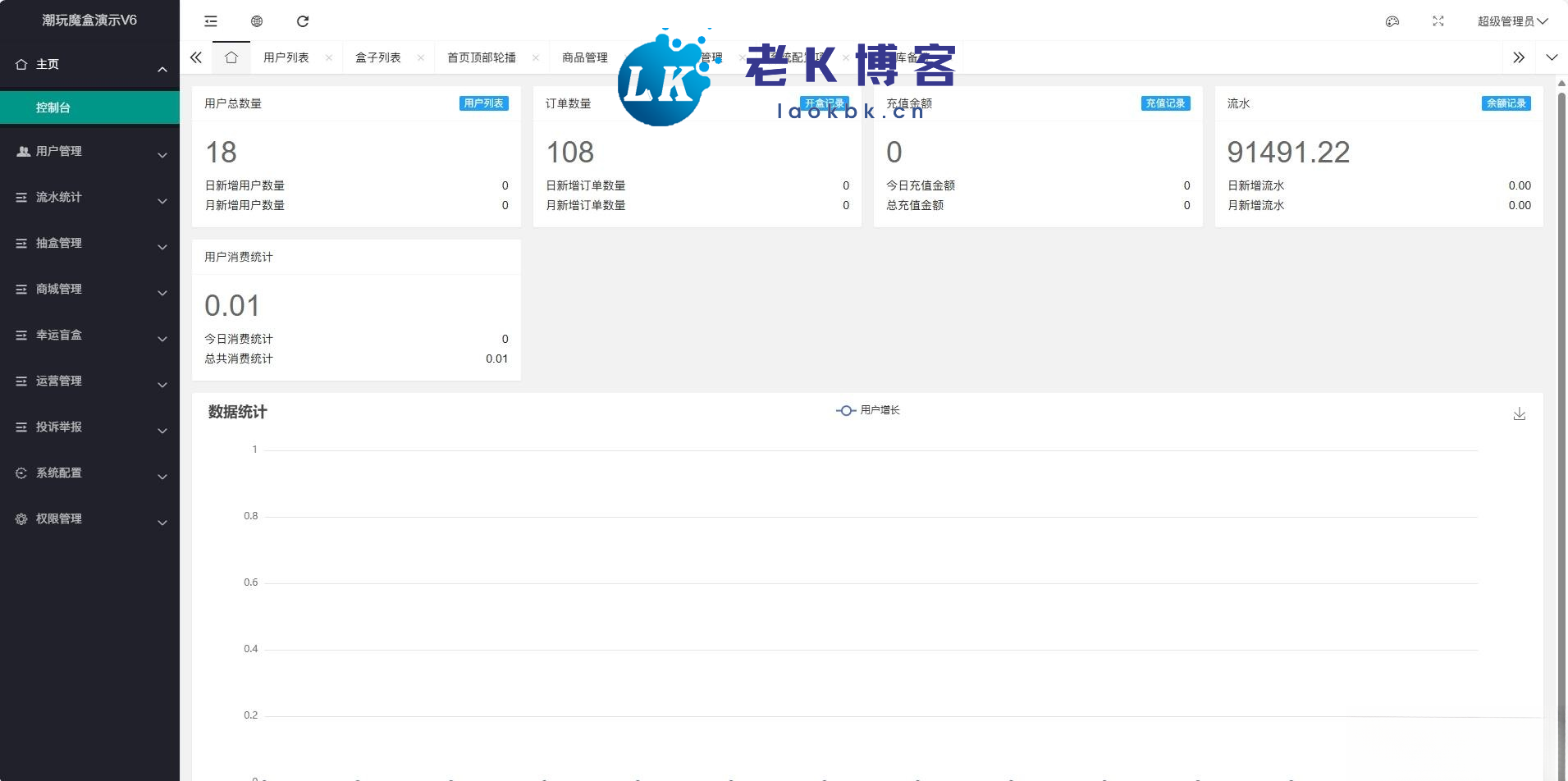Download the data statistics chart

click(1519, 414)
